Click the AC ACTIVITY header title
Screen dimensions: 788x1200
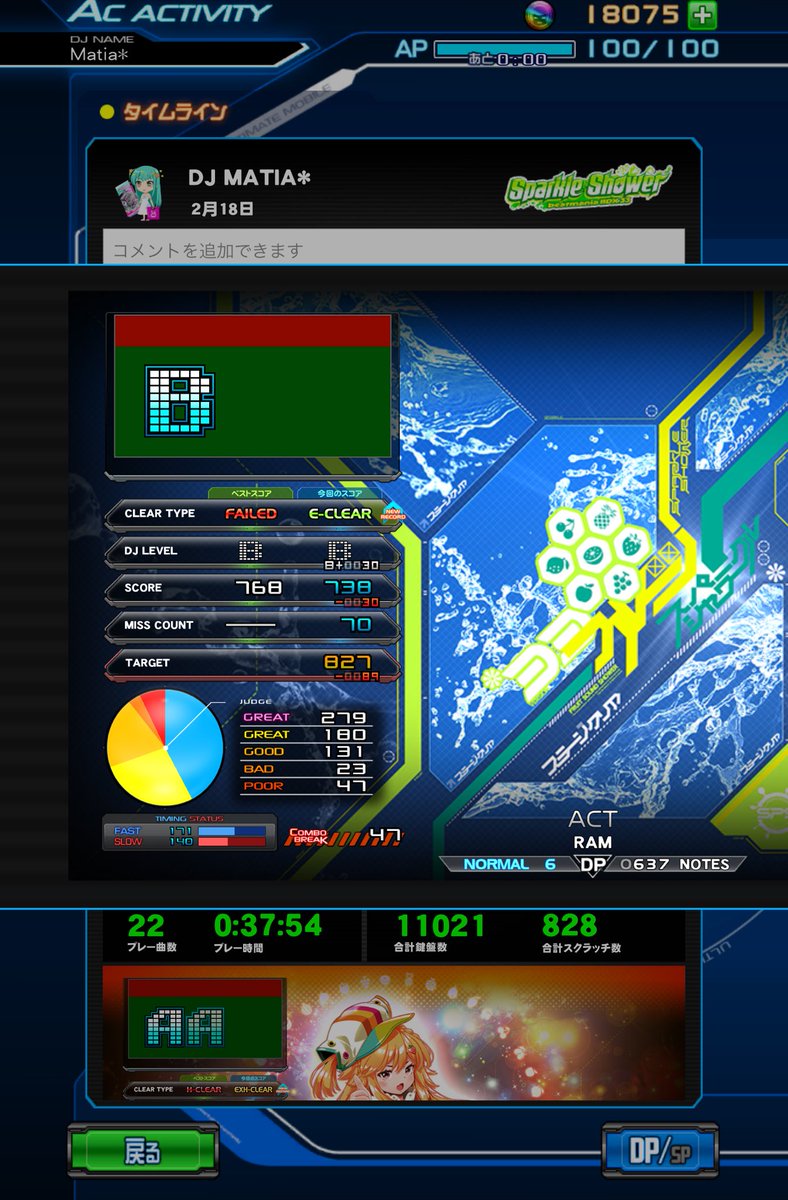click(170, 14)
